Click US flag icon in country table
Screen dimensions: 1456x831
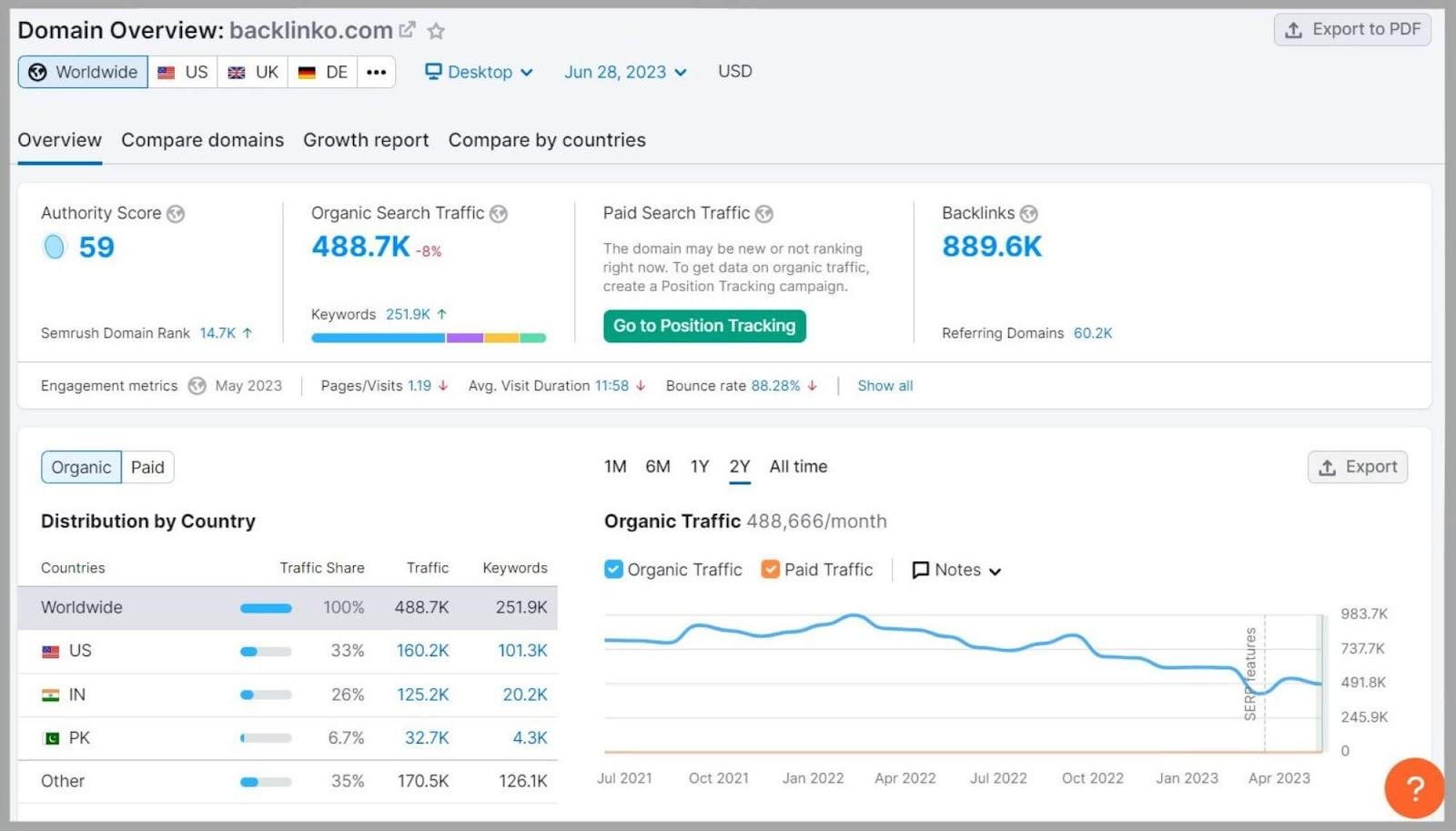[51, 652]
